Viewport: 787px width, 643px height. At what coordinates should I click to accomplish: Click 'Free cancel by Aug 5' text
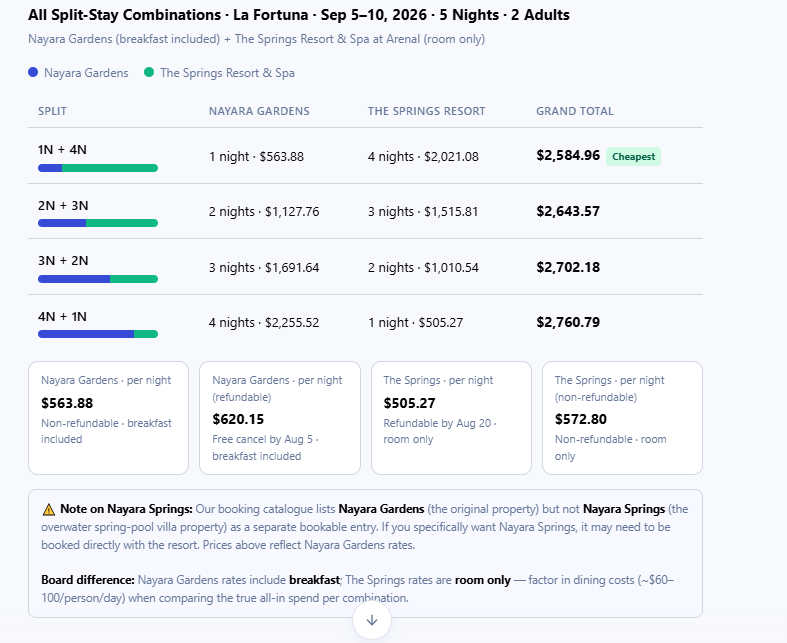(x=263, y=439)
